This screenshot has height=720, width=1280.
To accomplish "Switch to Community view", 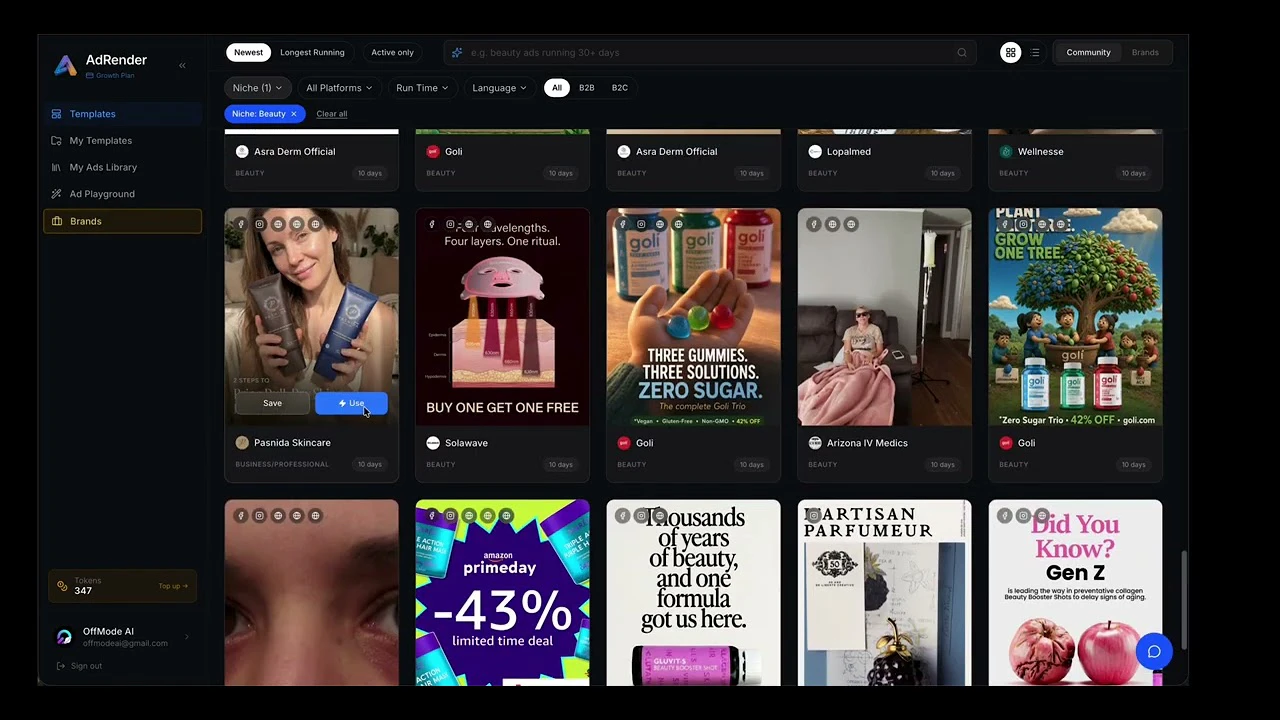I will click(1088, 52).
